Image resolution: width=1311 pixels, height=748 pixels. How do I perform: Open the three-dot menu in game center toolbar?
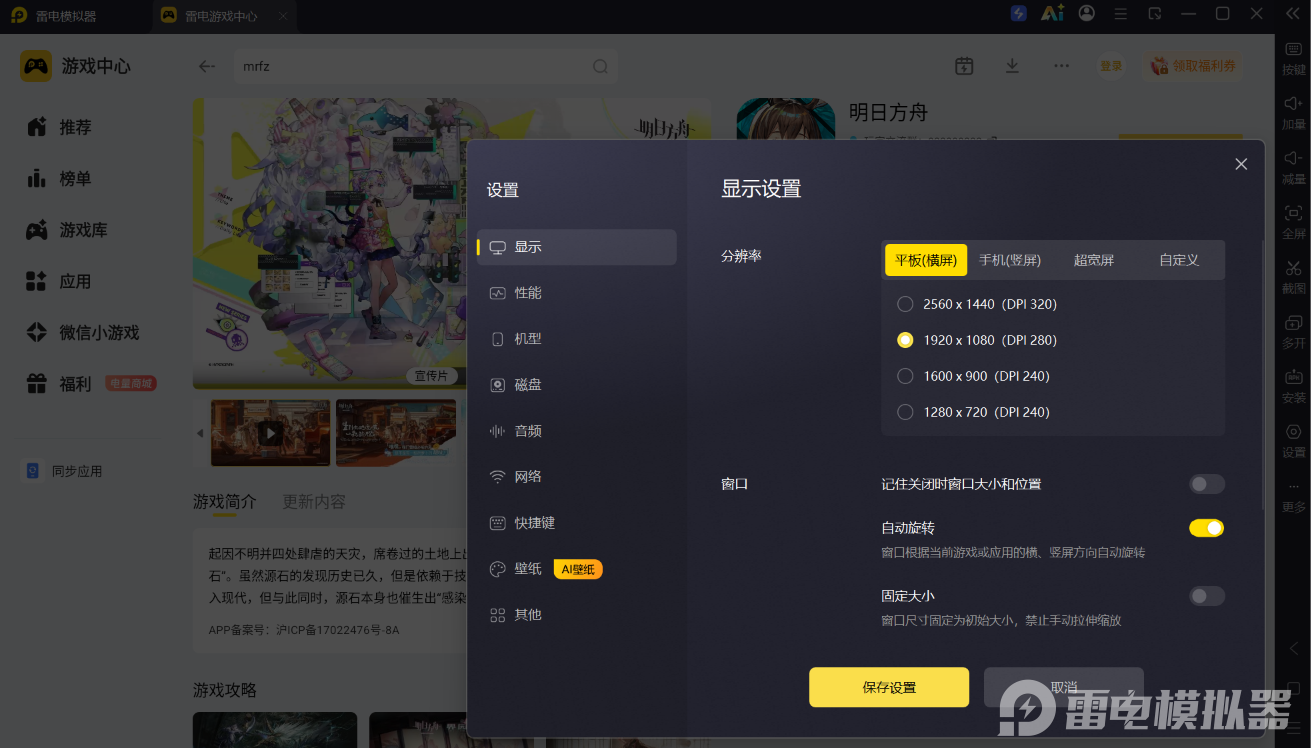[1062, 66]
